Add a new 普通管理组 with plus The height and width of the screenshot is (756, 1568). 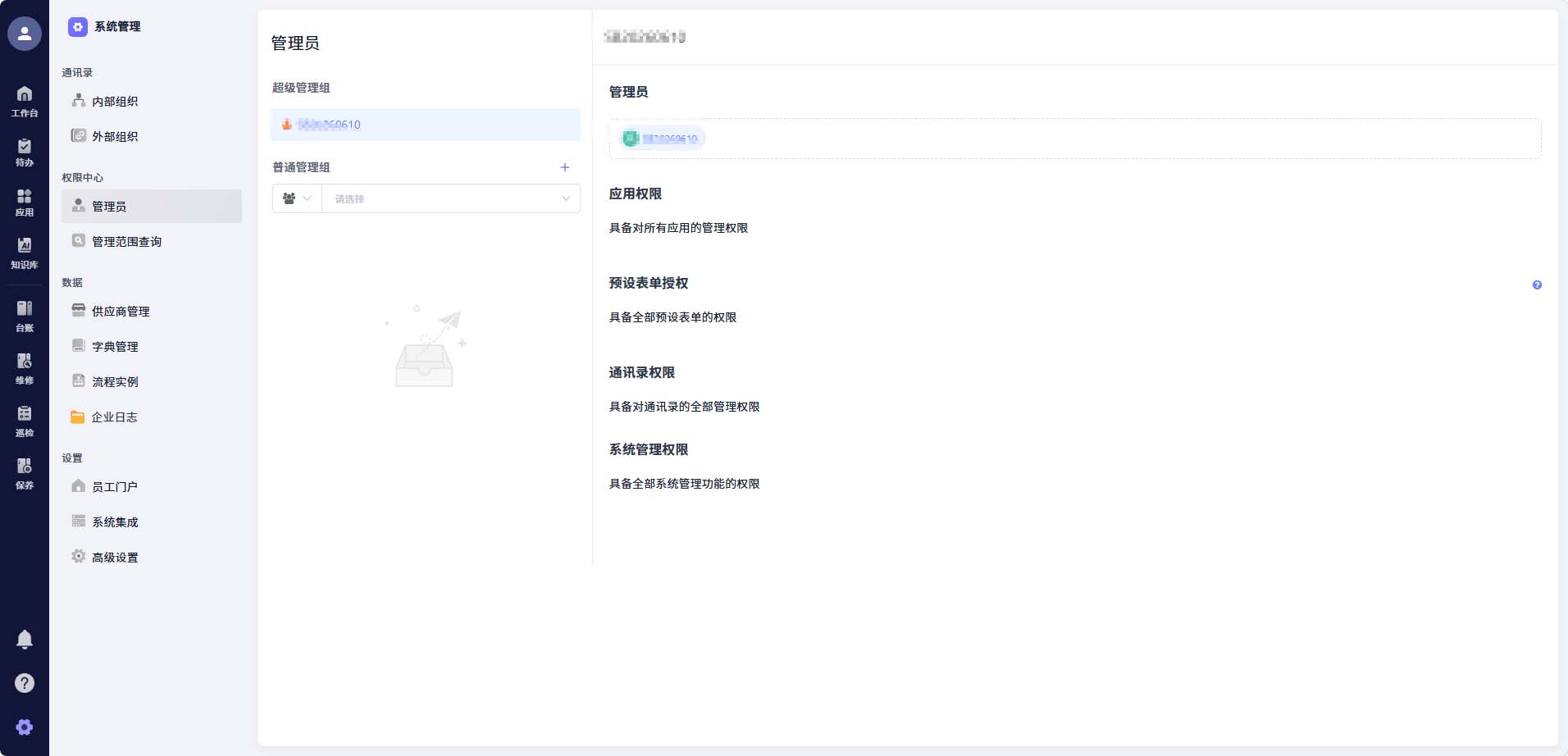pyautogui.click(x=565, y=167)
